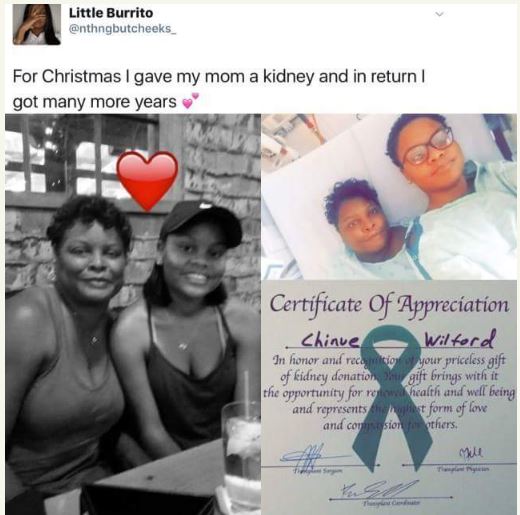The image size is (520, 515).
Task: Click the black baseball cap in photo
Action: (201, 223)
